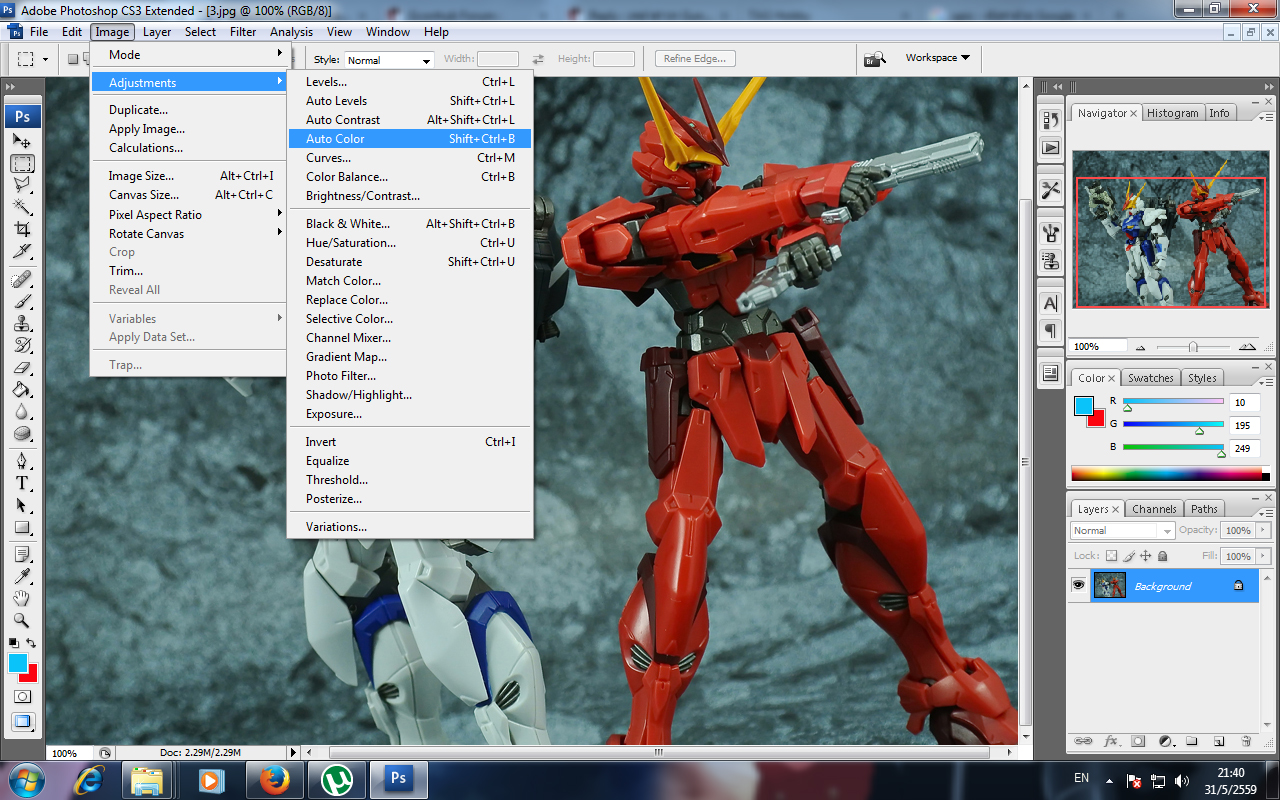The width and height of the screenshot is (1280, 800).
Task: Hide the Background layer with the eye icon
Action: point(1079,586)
